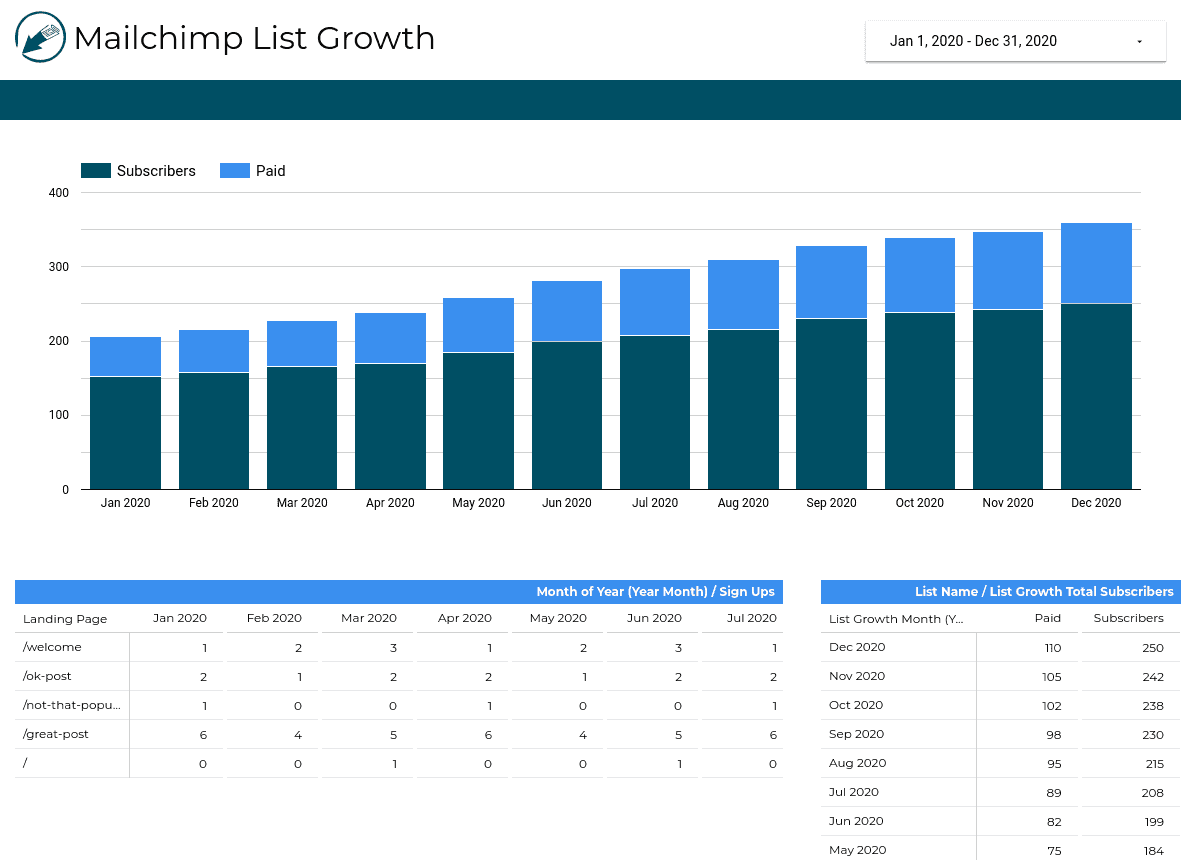Click the Sep 2020 Paid bar segment
Image resolution: width=1181 pixels, height=861 pixels.
831,282
